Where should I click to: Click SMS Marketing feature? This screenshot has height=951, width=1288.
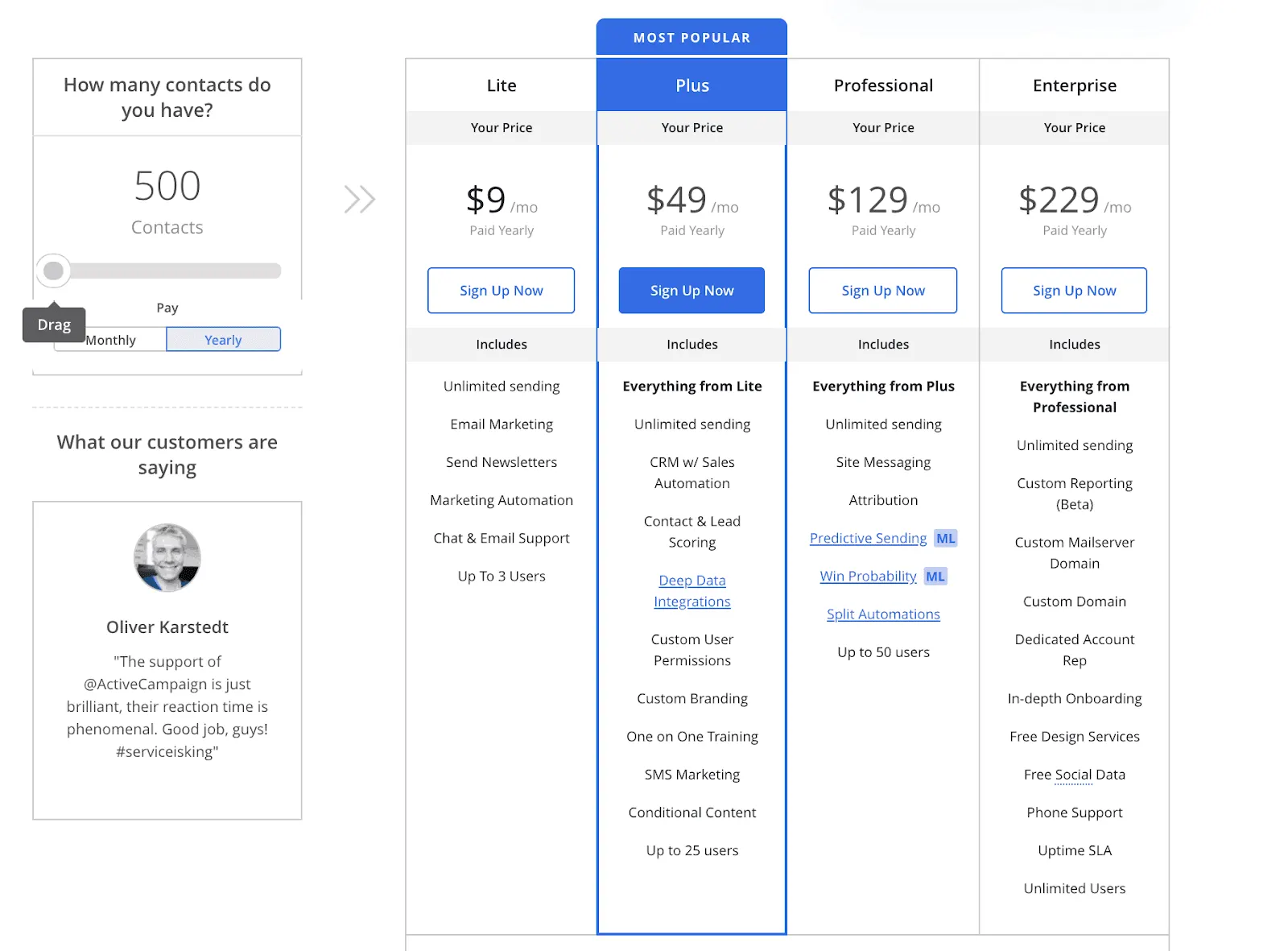692,774
